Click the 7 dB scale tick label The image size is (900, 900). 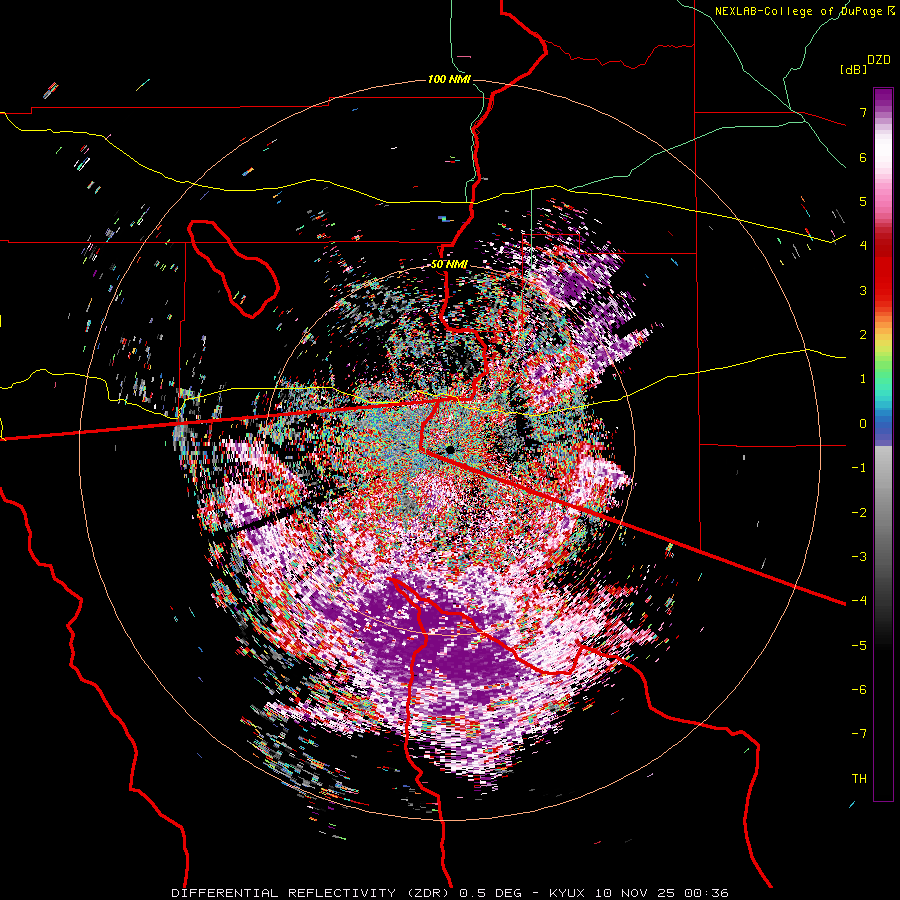point(863,112)
